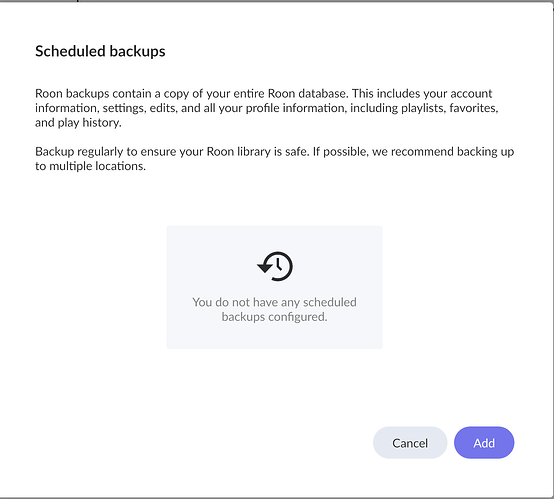Click the phrase "information, settings, edits"
The image size is (554, 499).
105,108
